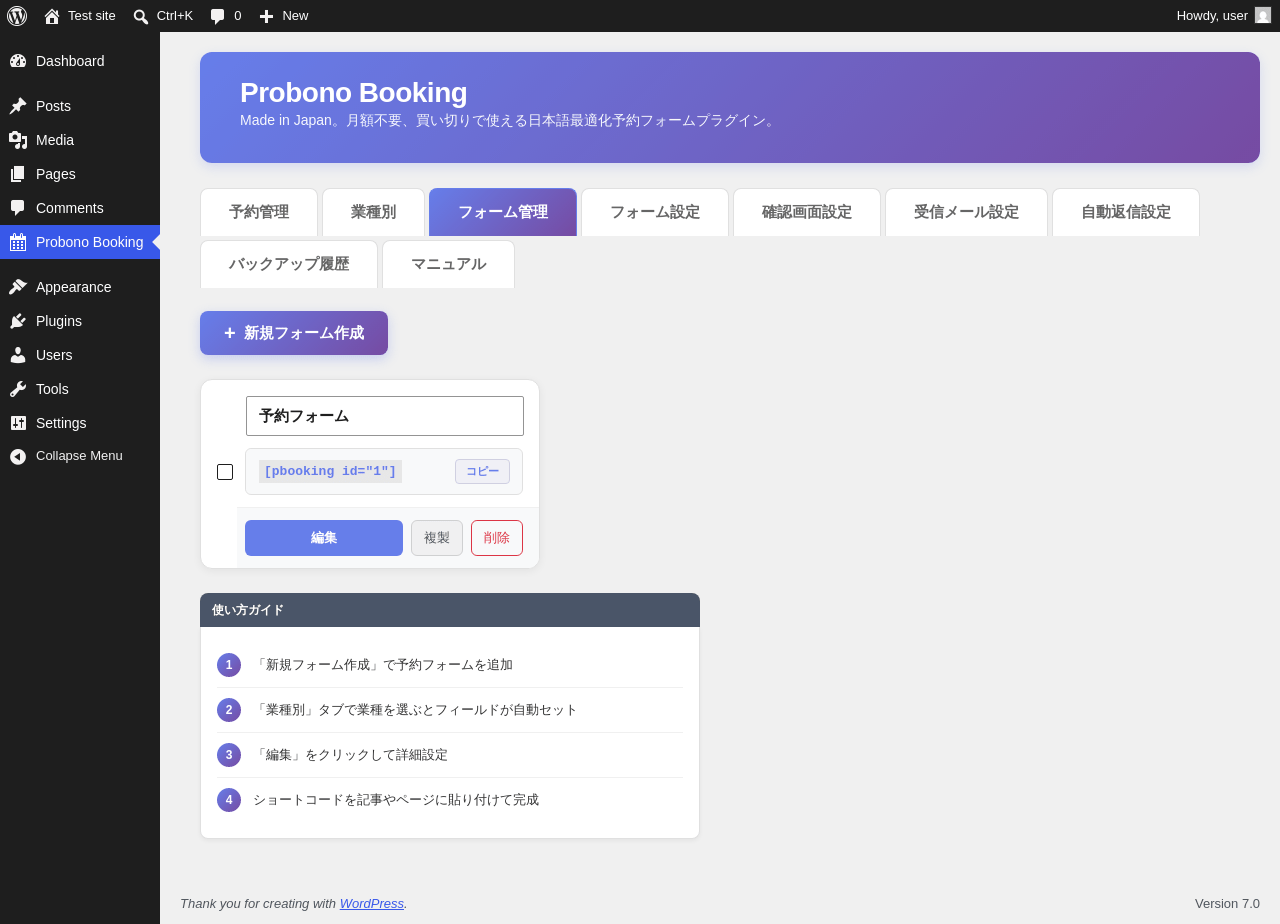
Task: Tick the checkbox beside 予約フォーム card
Action: 225,472
